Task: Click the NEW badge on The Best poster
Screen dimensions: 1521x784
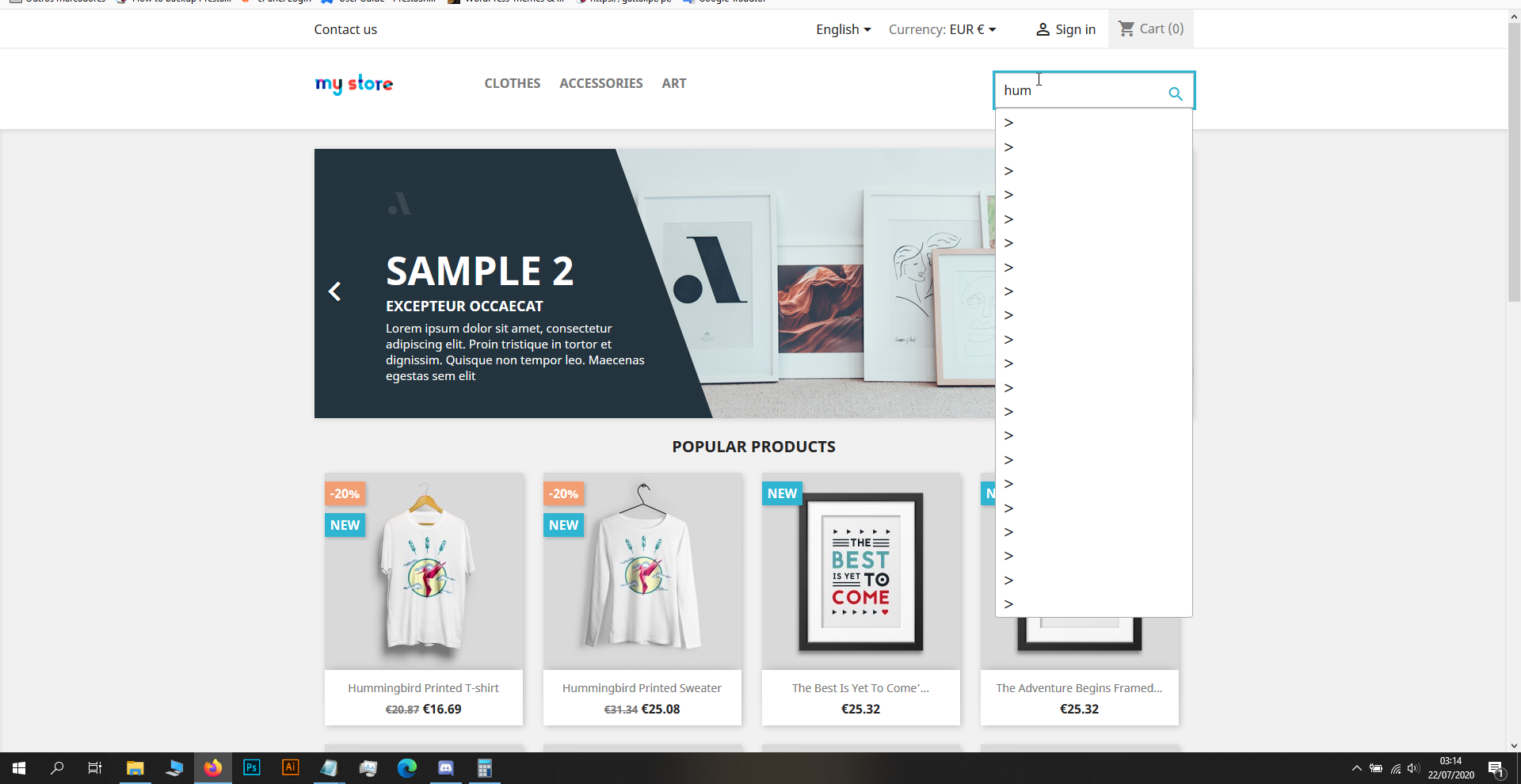Action: [x=782, y=493]
